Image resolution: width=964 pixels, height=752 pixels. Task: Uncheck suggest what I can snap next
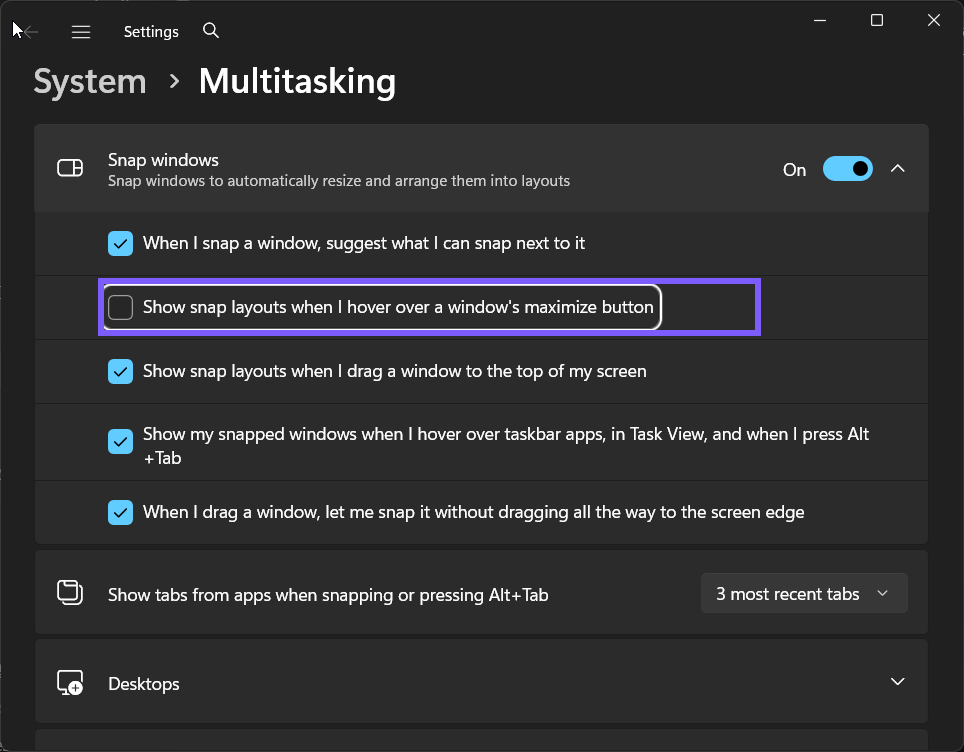tap(120, 243)
